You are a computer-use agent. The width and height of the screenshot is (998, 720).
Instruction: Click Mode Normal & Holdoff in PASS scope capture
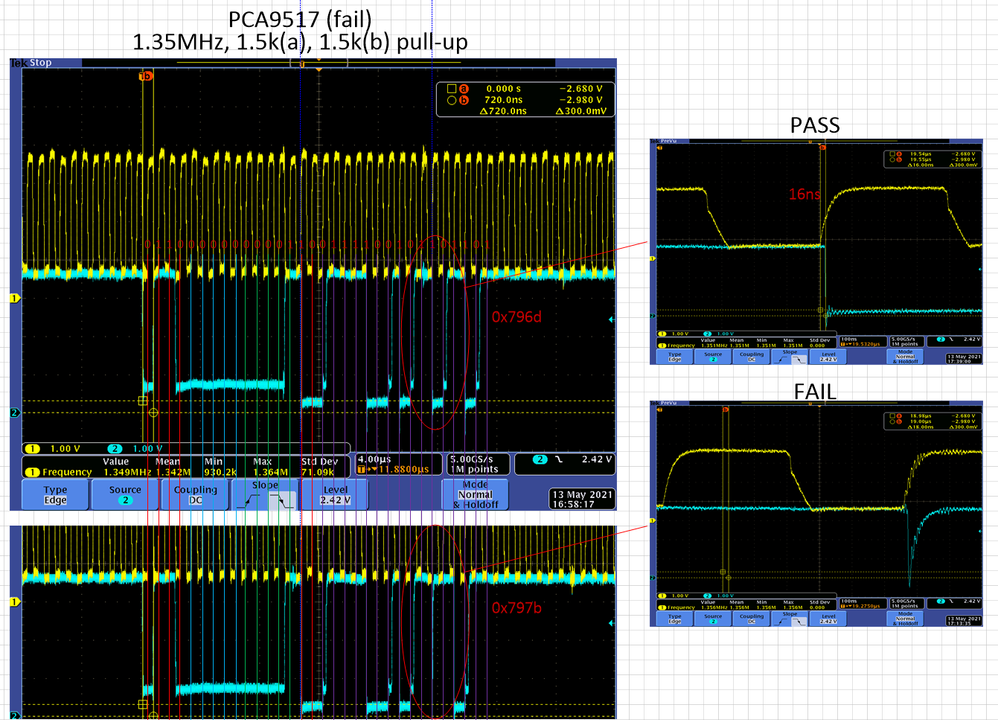[x=905, y=356]
